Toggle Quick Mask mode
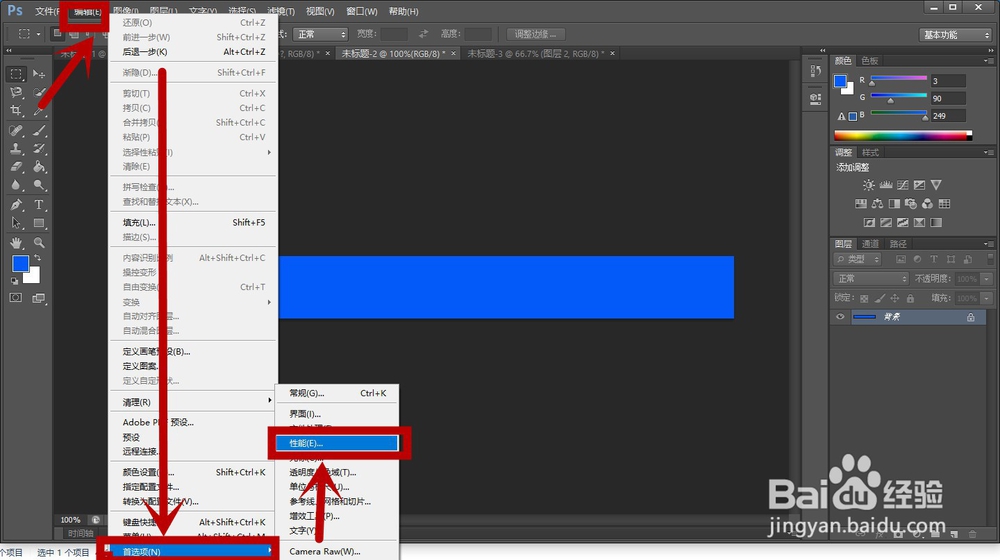The height and width of the screenshot is (560, 1000). 16,298
